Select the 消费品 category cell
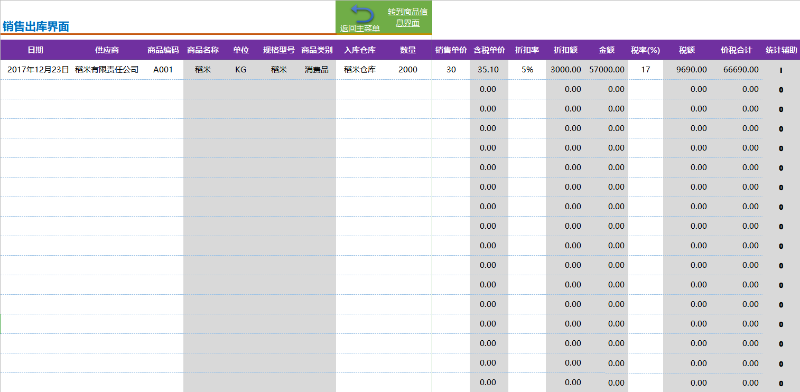The image size is (800, 392). tap(317, 70)
